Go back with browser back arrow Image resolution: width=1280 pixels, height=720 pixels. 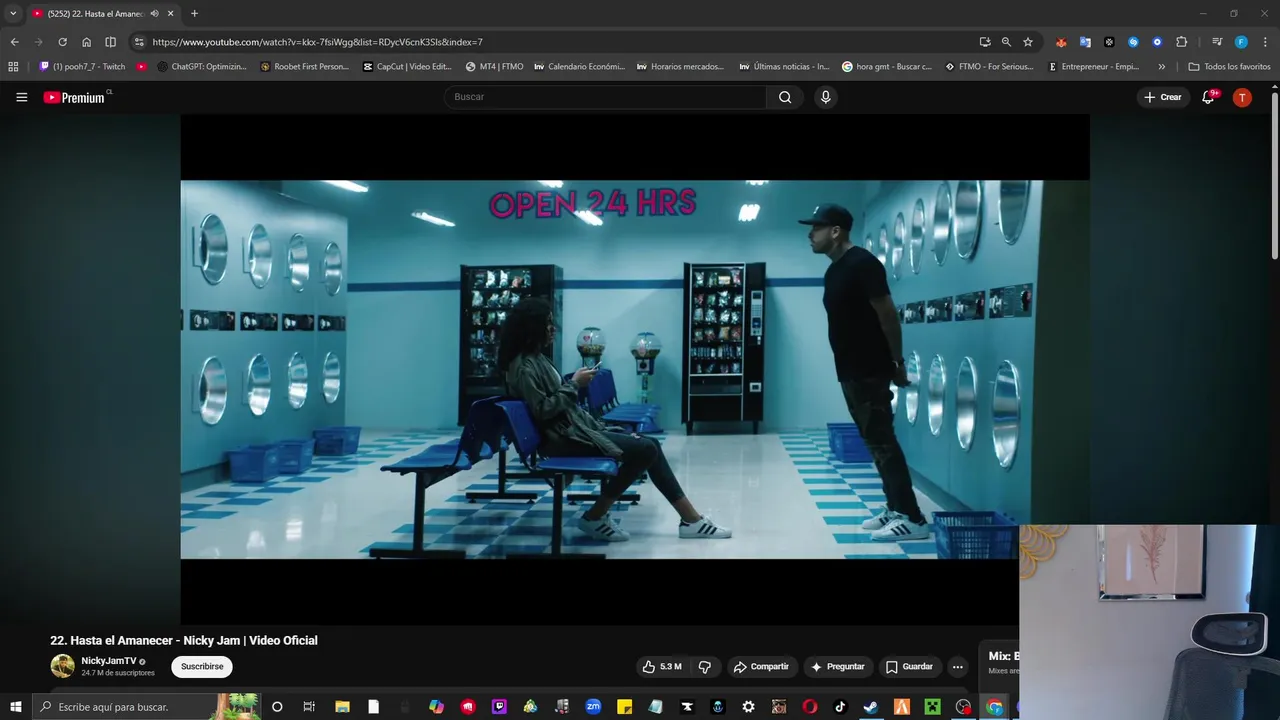[14, 42]
